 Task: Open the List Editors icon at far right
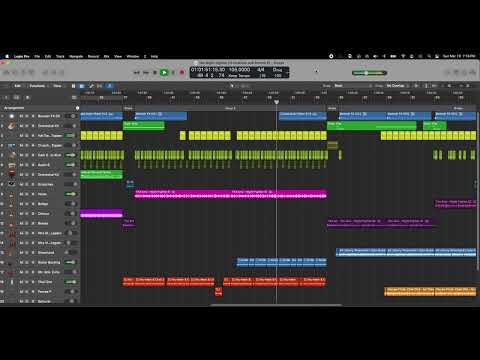pos(448,72)
